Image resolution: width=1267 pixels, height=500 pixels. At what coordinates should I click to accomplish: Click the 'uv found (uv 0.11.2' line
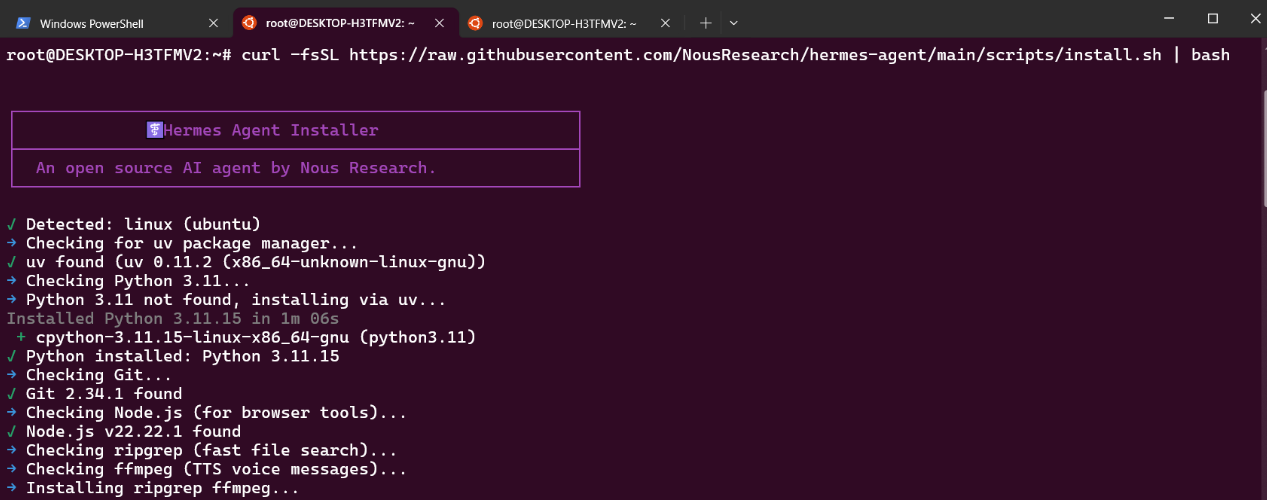click(x=246, y=262)
